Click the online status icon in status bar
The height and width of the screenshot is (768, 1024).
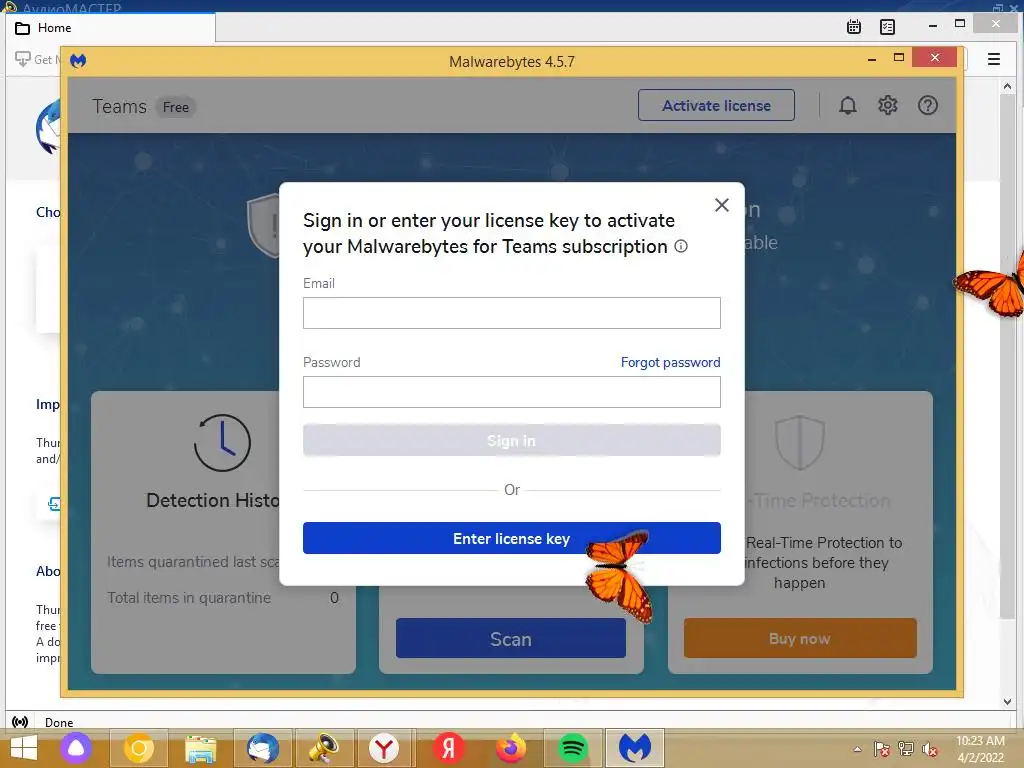point(20,722)
